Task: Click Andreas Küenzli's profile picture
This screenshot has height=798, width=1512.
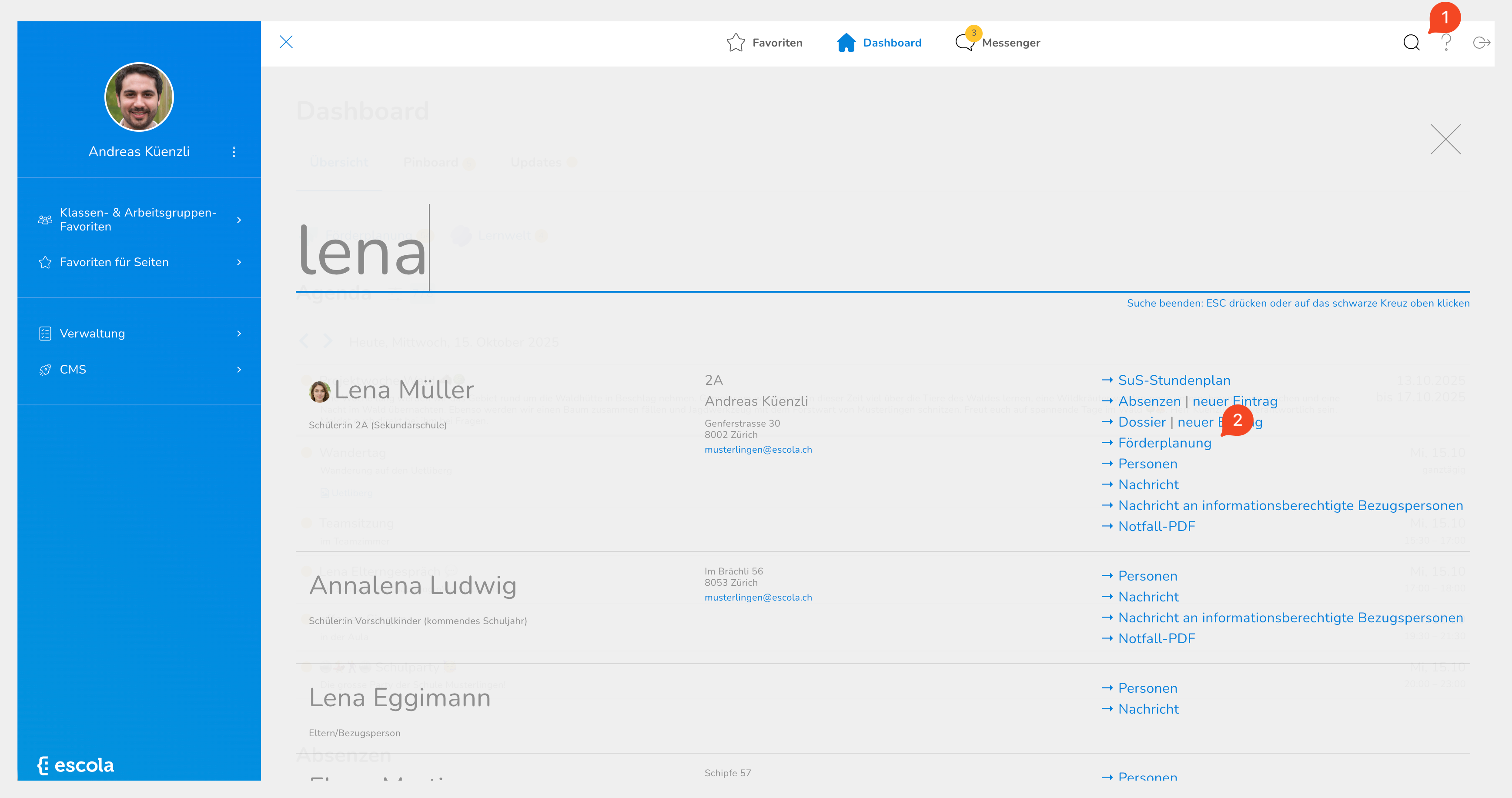Action: (139, 97)
